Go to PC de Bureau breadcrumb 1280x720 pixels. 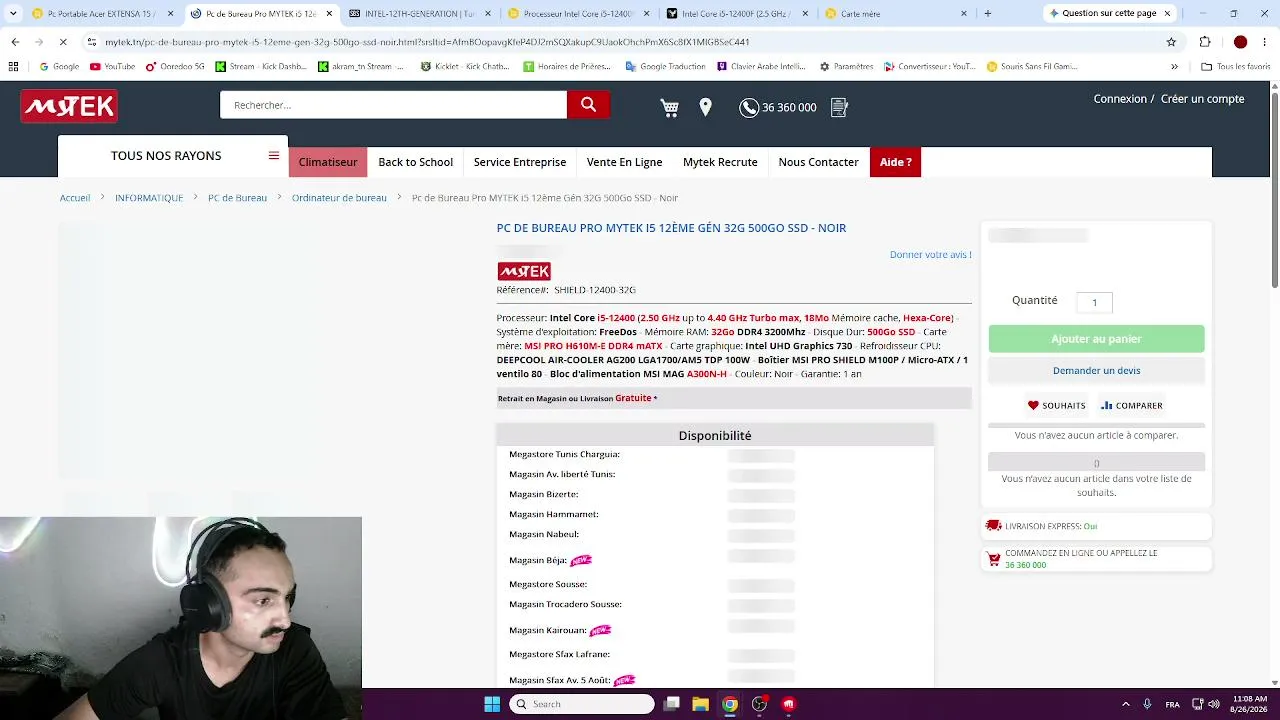(x=237, y=198)
